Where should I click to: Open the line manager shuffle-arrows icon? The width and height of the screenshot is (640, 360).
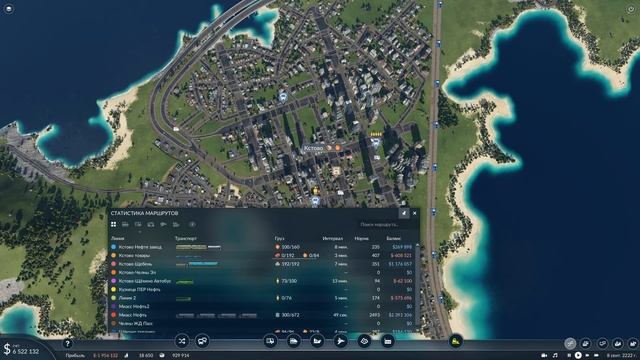click(182, 341)
